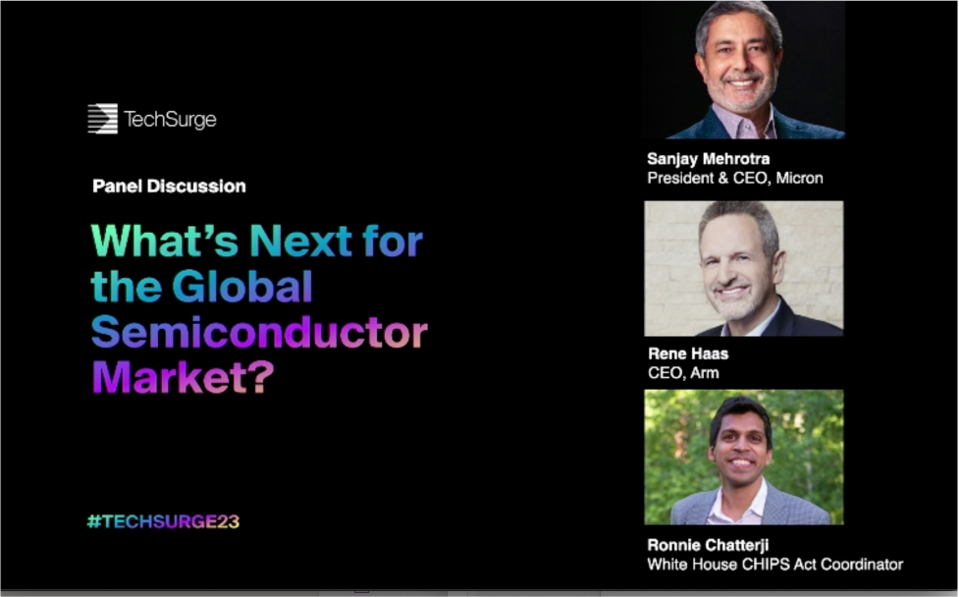Open Rene Haas's headshot photo
The width and height of the screenshot is (959, 597).
[744, 269]
